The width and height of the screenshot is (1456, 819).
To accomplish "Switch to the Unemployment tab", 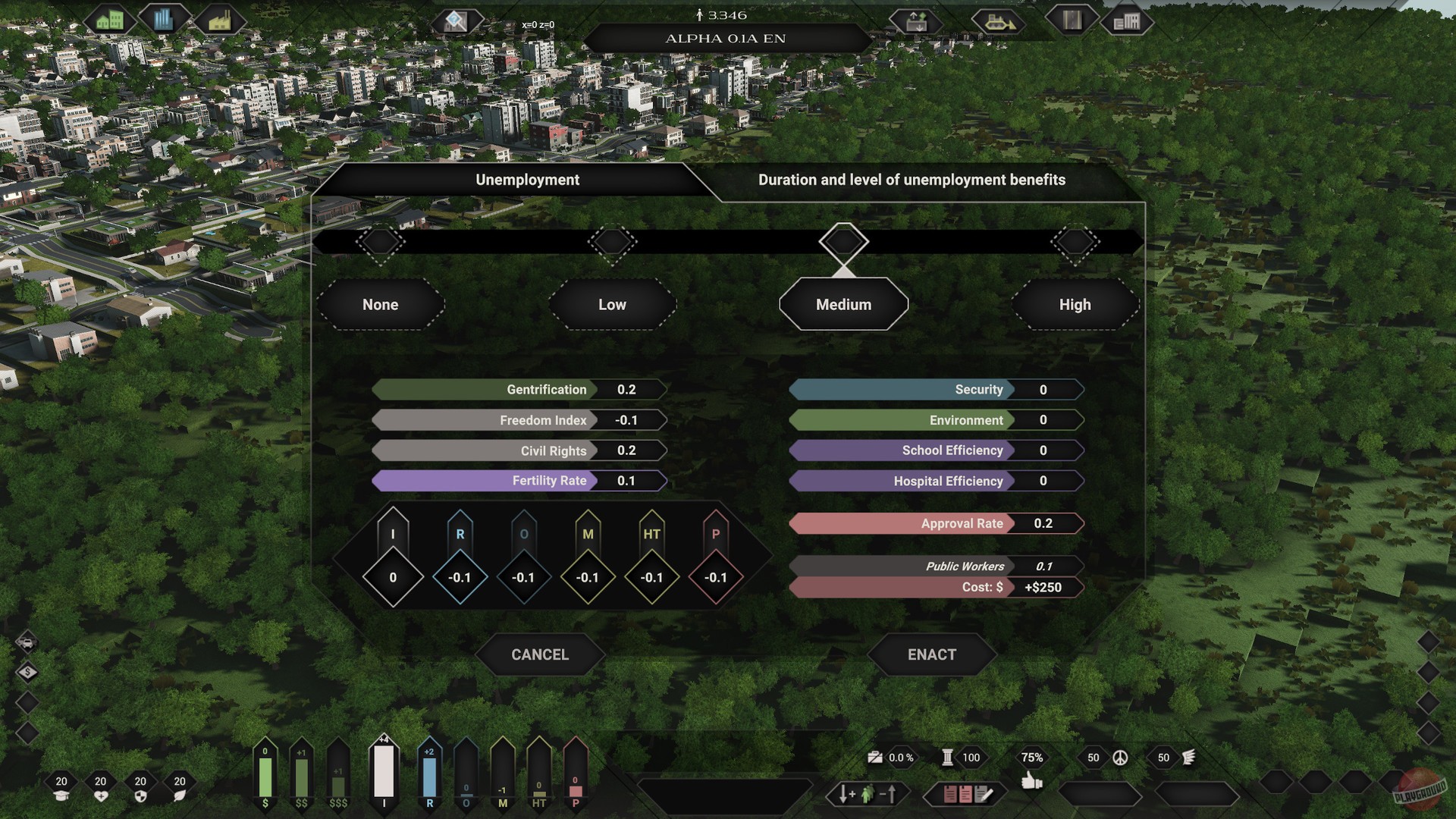I will pos(527,180).
